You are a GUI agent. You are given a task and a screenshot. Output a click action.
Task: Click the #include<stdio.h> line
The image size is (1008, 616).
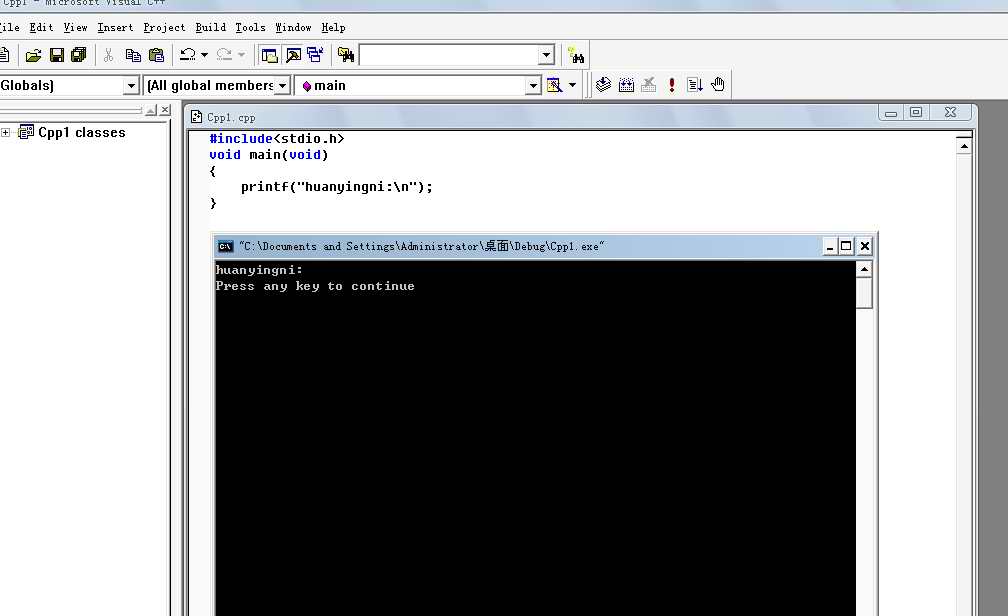[x=276, y=139]
